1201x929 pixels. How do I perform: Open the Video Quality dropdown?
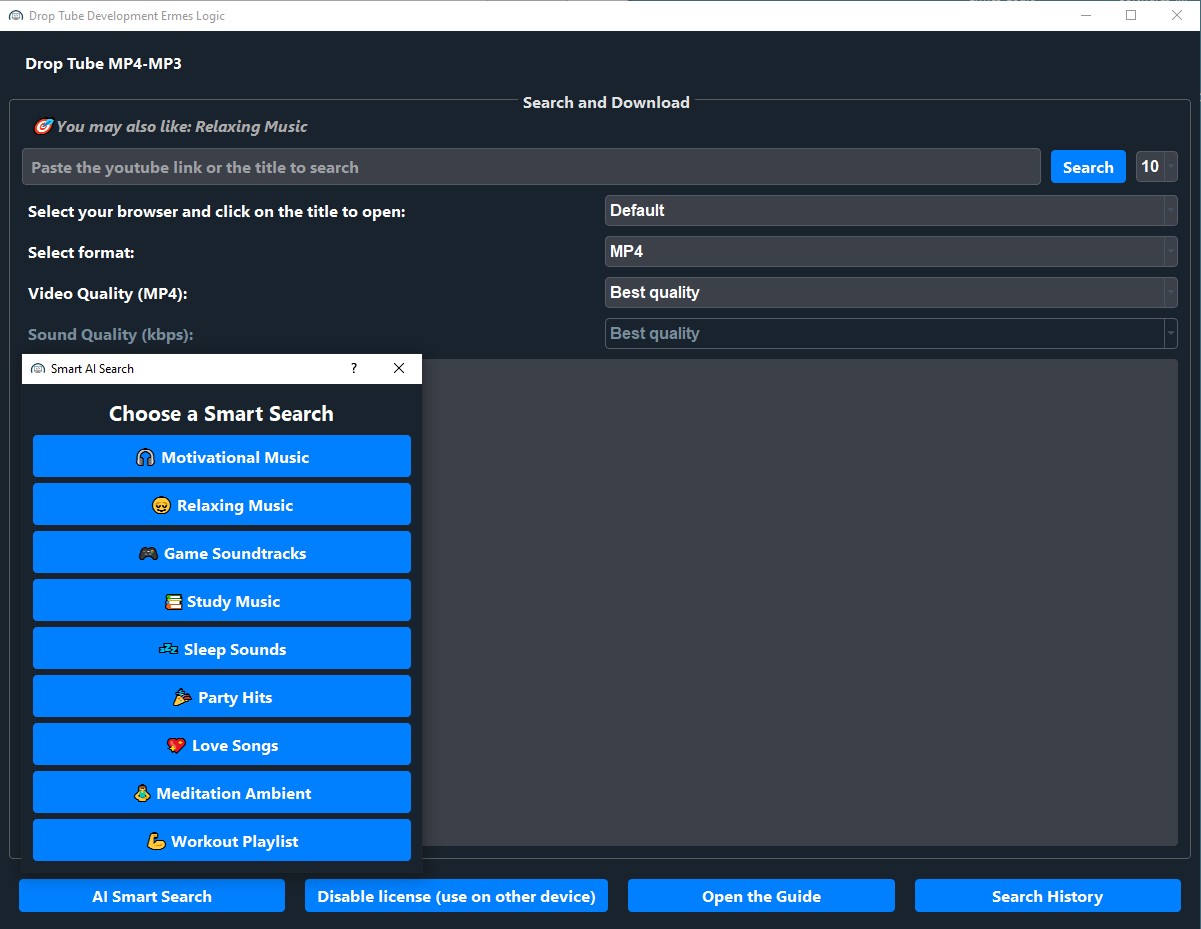click(890, 293)
